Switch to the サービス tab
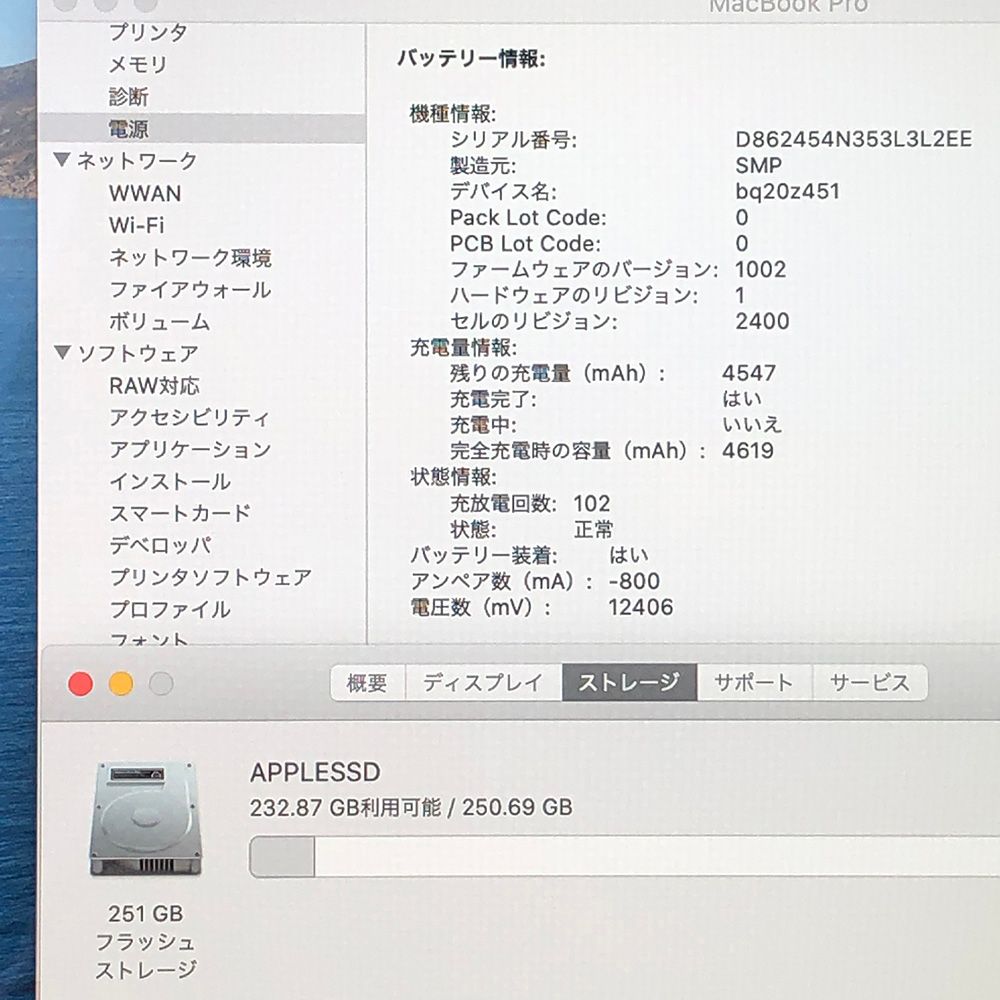Screen dimensions: 1000x1000 point(868,683)
